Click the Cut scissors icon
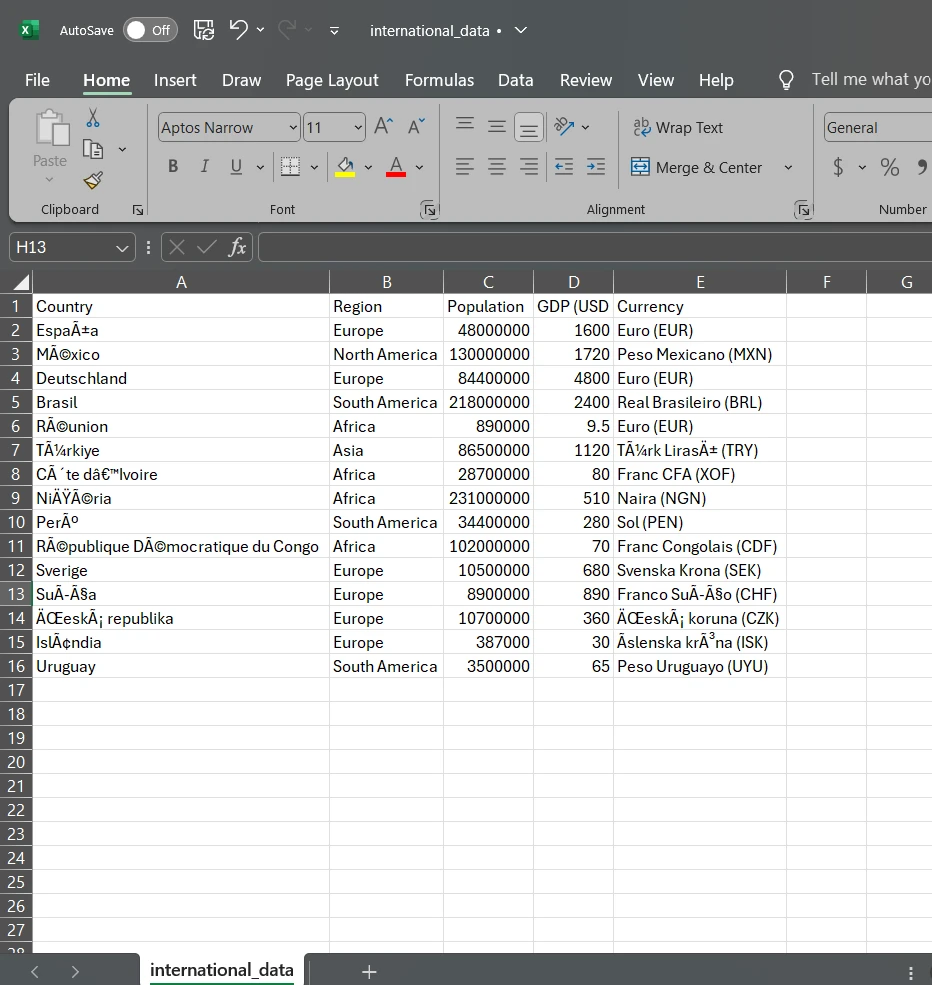This screenshot has height=985, width=932. coord(93,119)
